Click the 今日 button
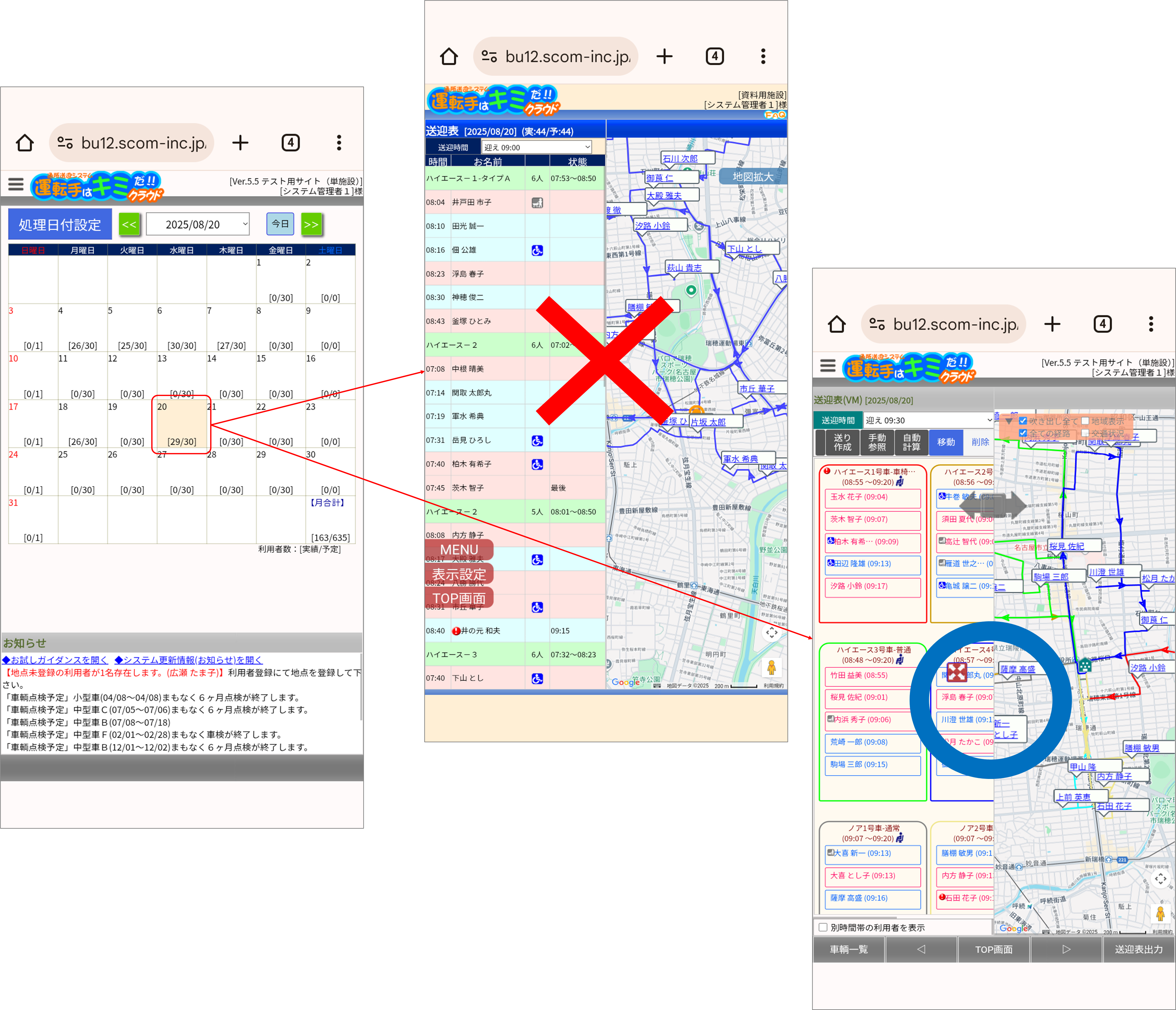 coord(280,224)
